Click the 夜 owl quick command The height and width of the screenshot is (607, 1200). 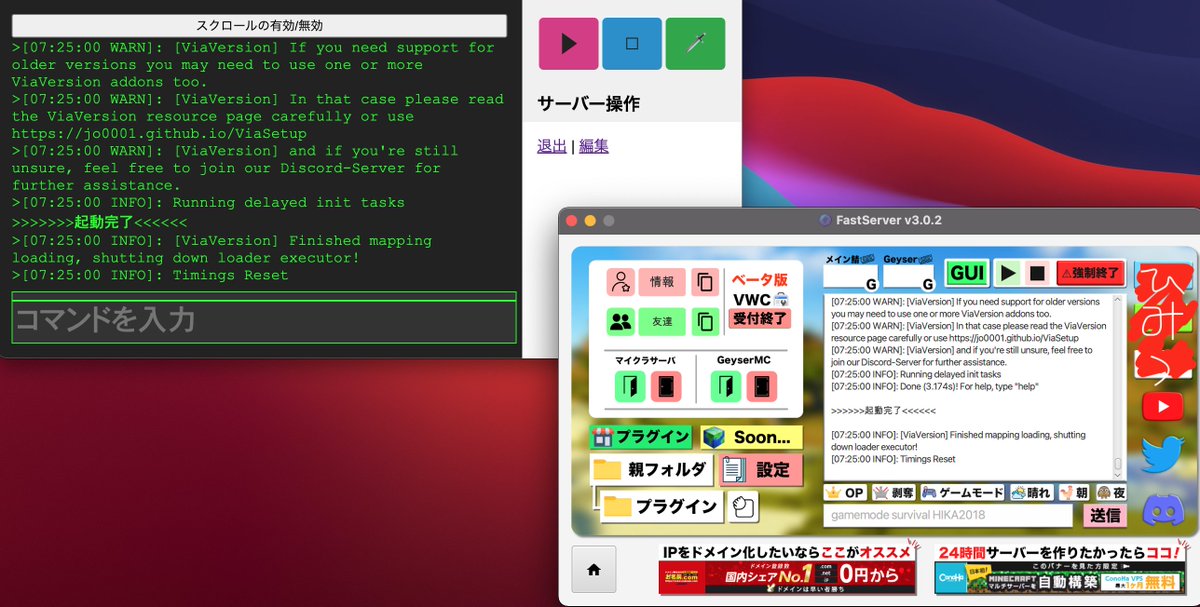click(1110, 492)
